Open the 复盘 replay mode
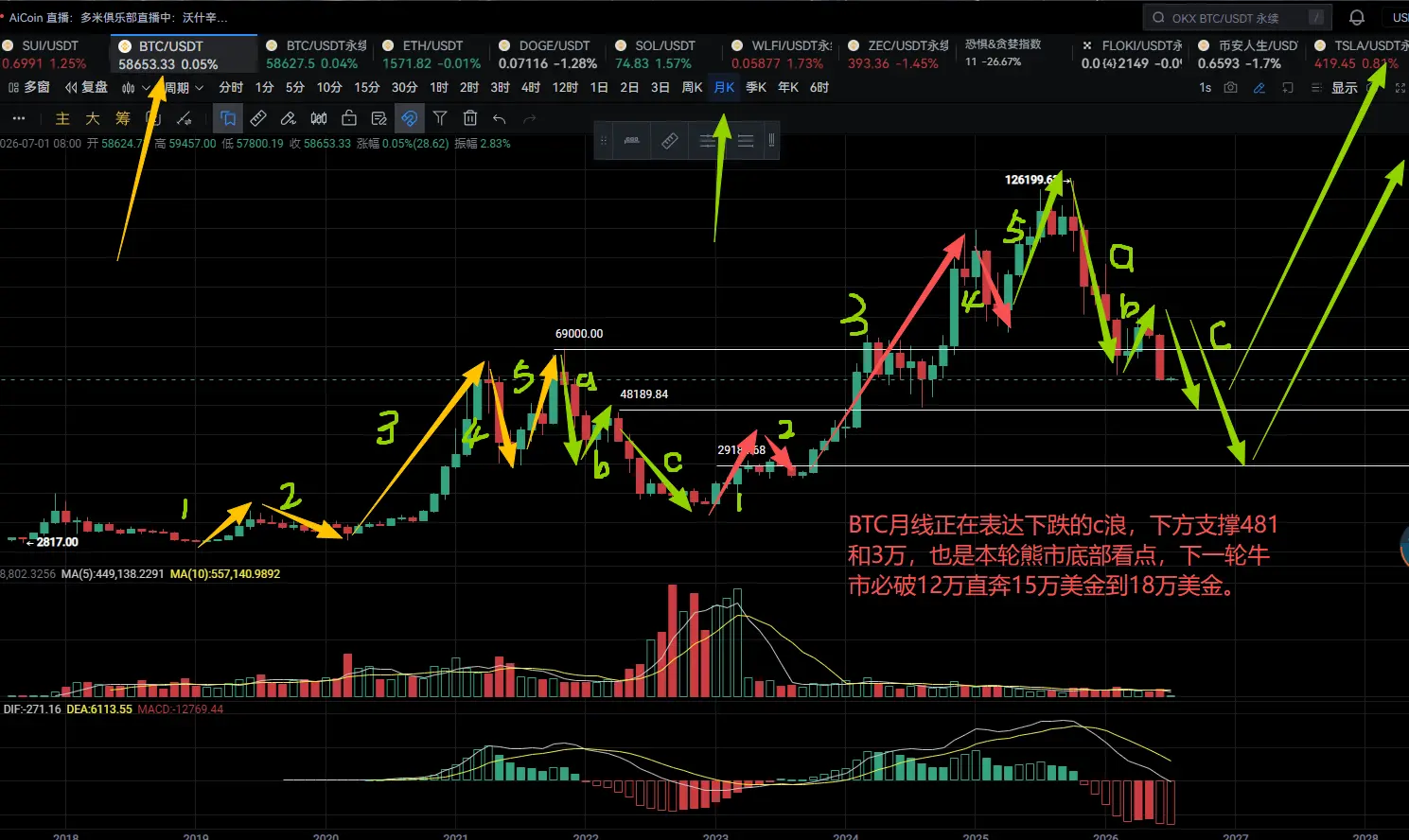 tap(86, 87)
